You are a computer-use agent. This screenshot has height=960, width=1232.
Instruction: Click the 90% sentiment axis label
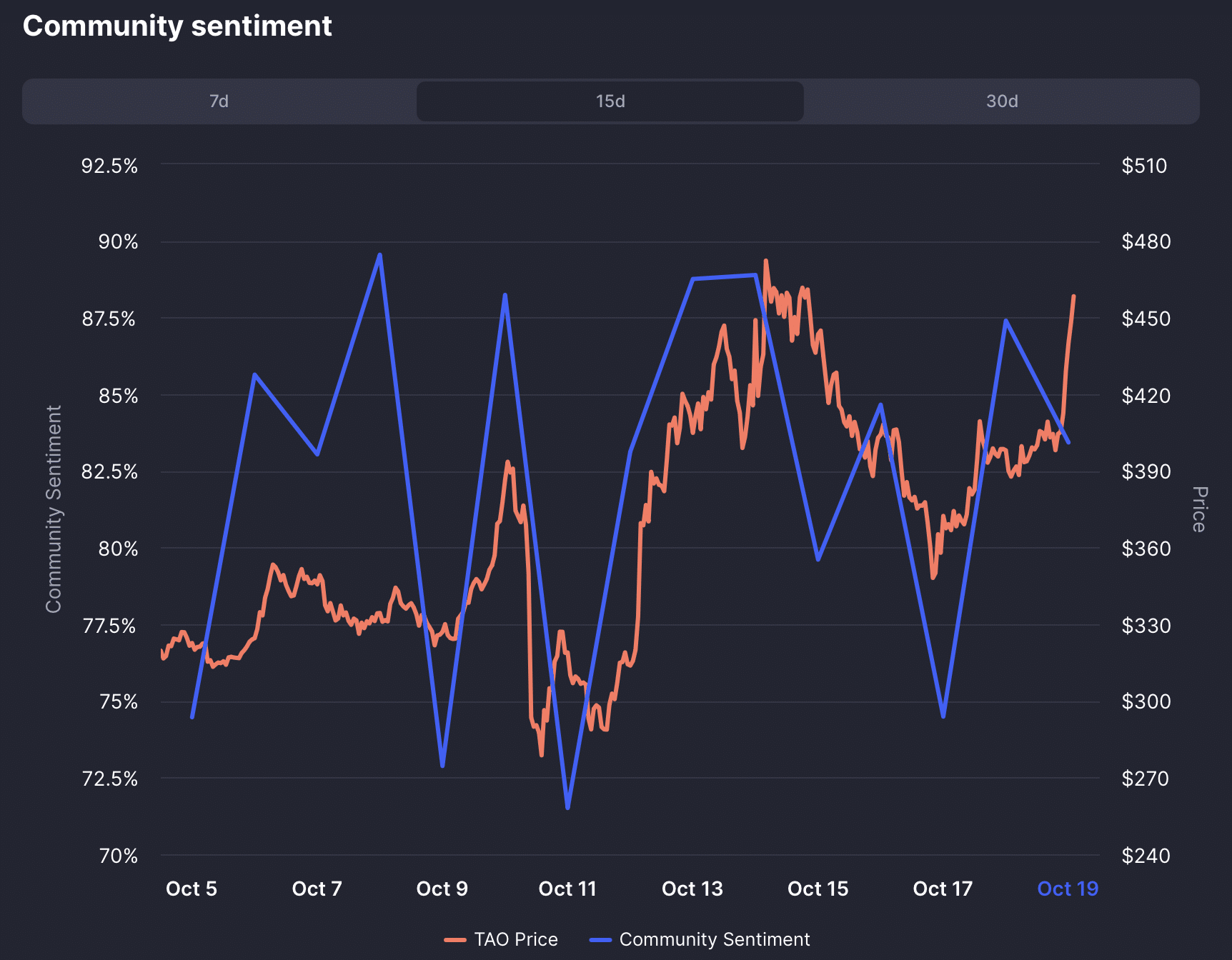click(119, 242)
